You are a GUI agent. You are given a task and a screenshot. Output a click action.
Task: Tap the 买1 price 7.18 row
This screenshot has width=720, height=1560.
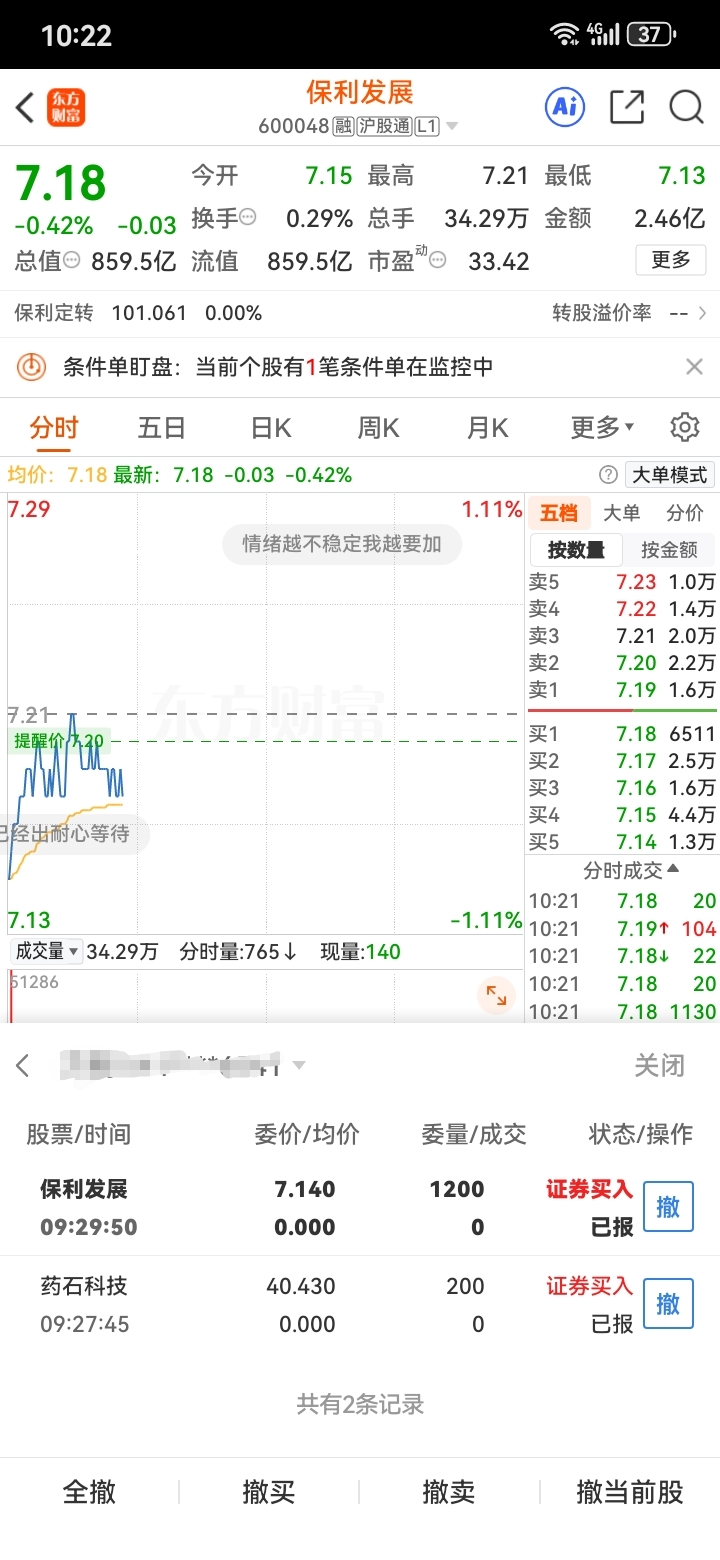click(622, 734)
